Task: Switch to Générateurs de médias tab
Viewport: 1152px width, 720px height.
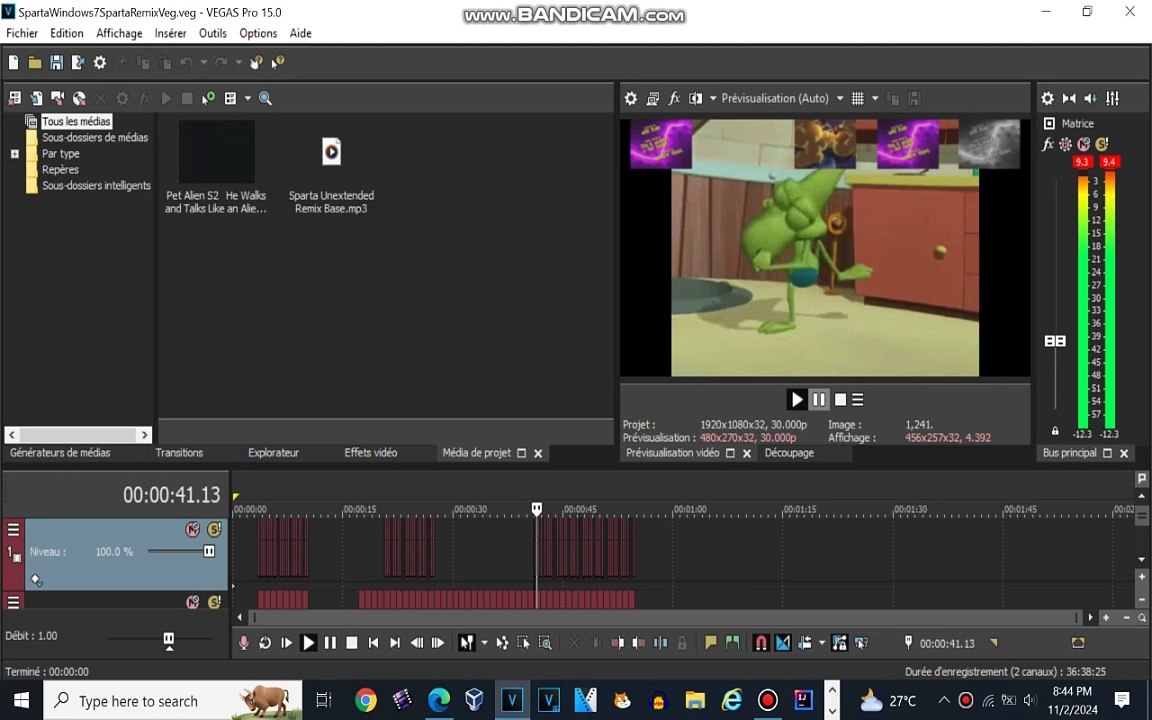Action: pyautogui.click(x=60, y=453)
